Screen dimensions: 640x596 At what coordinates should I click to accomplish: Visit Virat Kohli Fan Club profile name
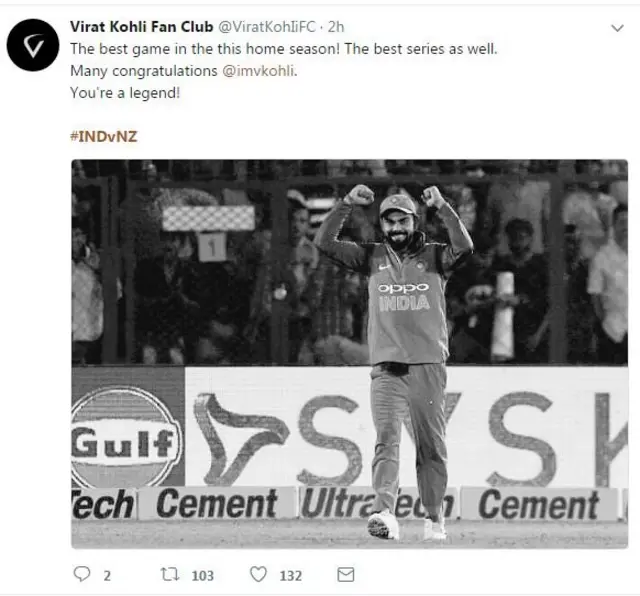[142, 27]
